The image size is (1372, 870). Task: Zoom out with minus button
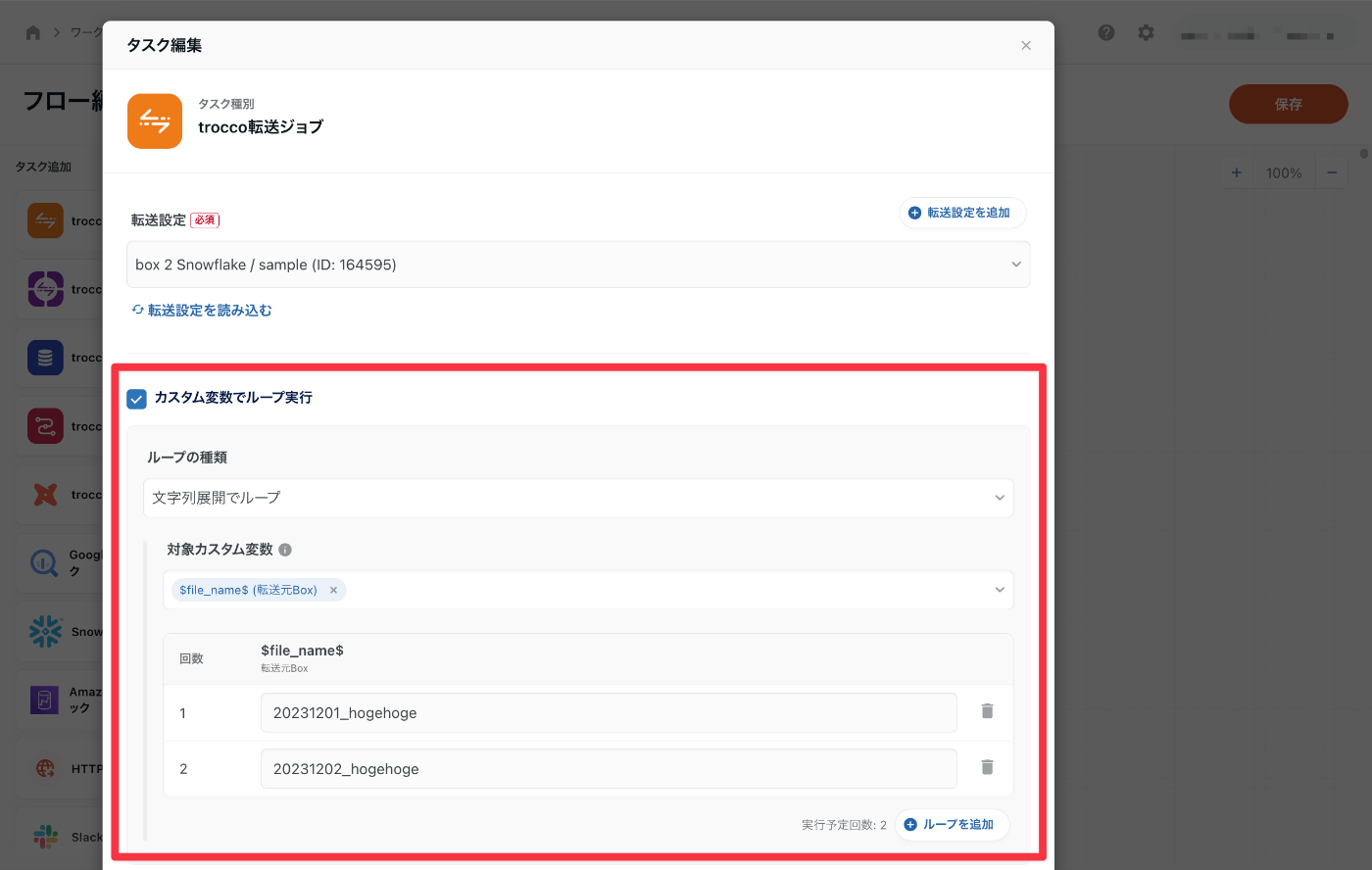1331,172
